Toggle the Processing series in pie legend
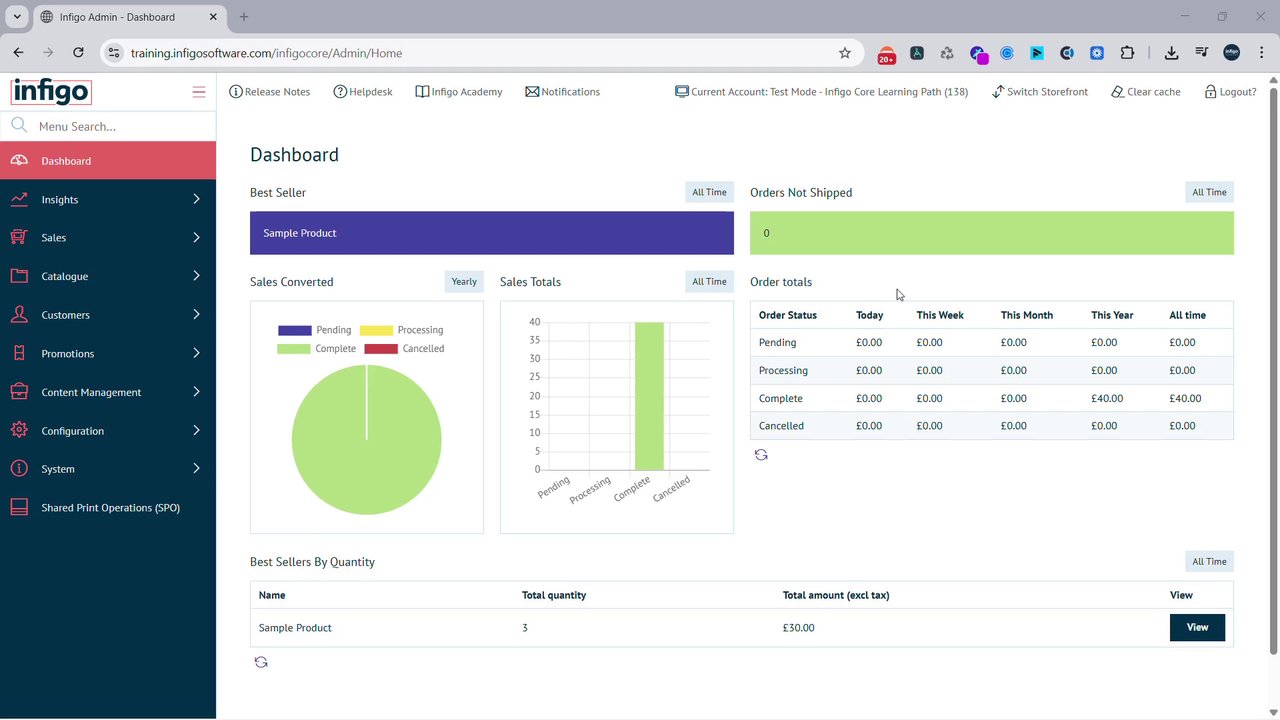Viewport: 1280px width, 720px height. coord(401,330)
